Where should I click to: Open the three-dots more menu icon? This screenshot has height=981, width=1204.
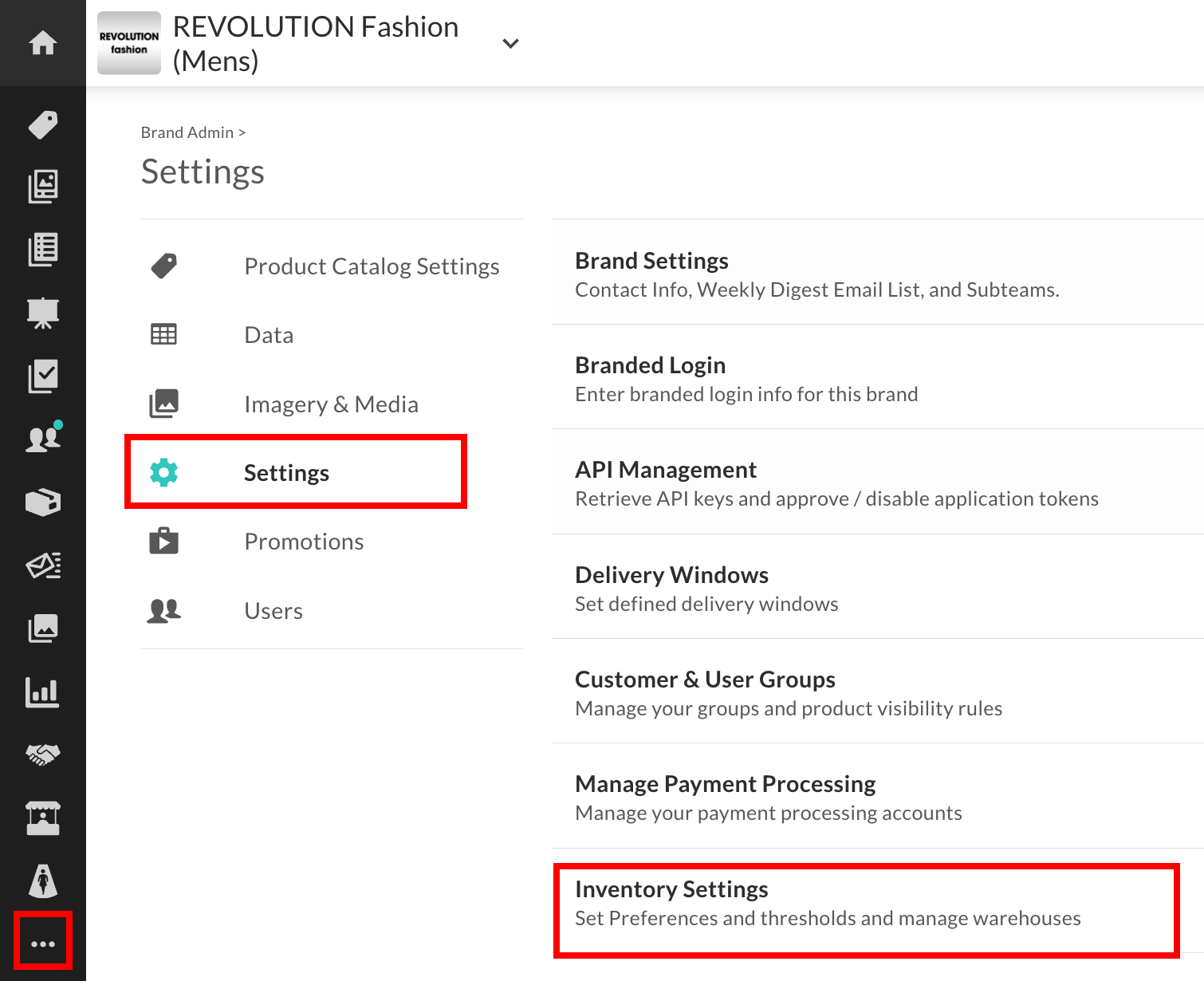click(43, 944)
